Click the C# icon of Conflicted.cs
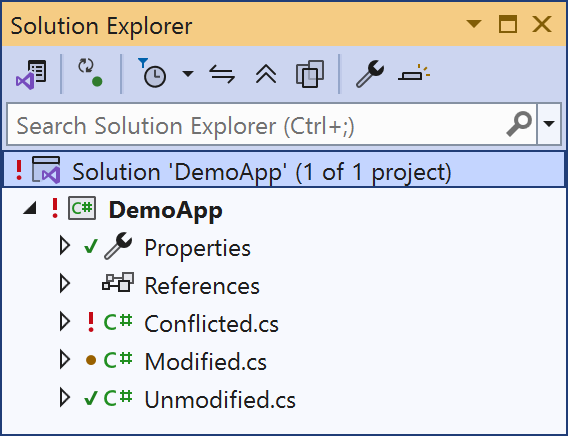 click(118, 322)
